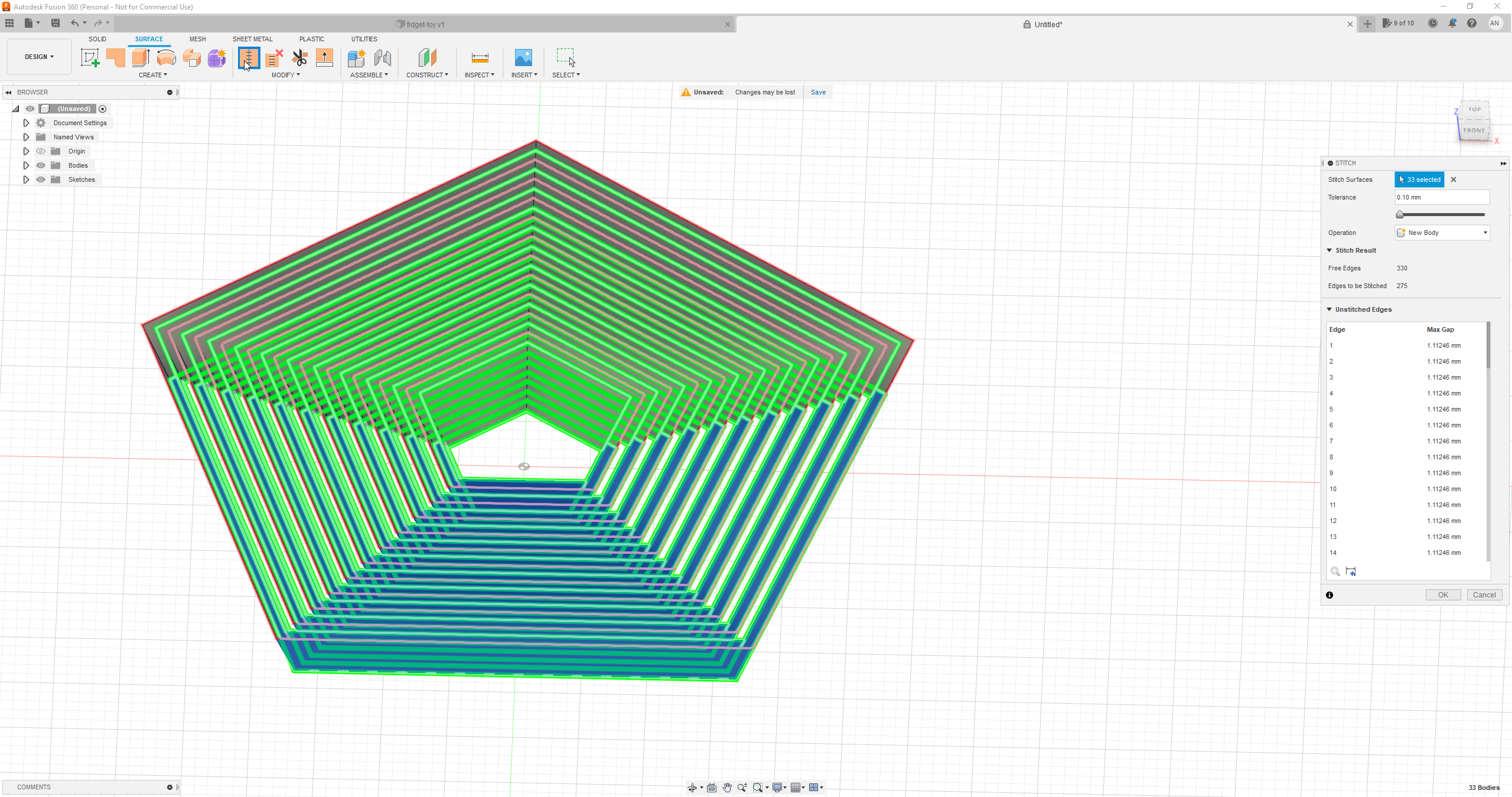This screenshot has width=1512, height=797.
Task: Select the Trim tool under Modify
Action: (299, 58)
